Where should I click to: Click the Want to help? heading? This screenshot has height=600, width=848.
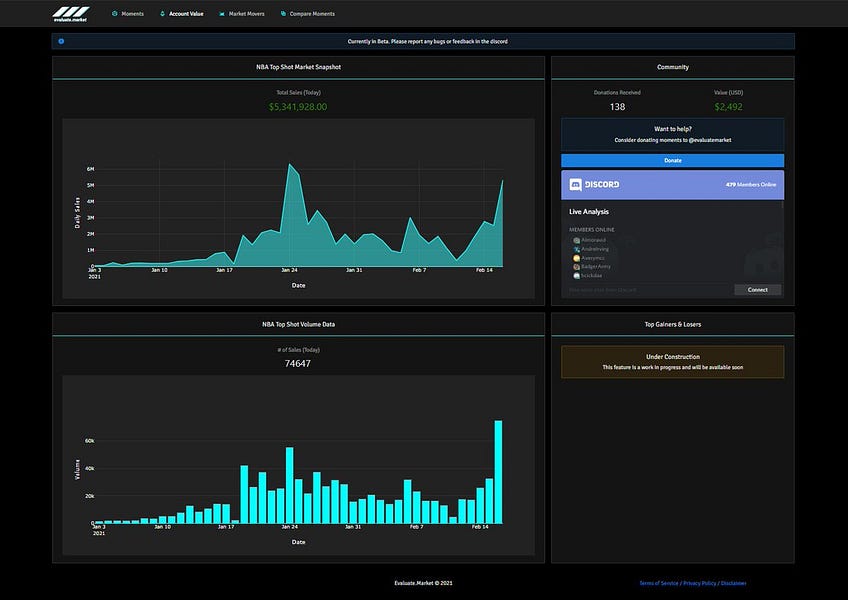tap(673, 129)
